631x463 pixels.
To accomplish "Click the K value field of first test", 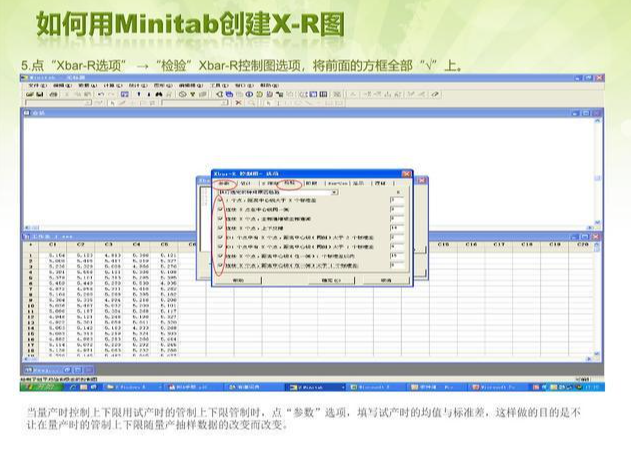I will [397, 199].
